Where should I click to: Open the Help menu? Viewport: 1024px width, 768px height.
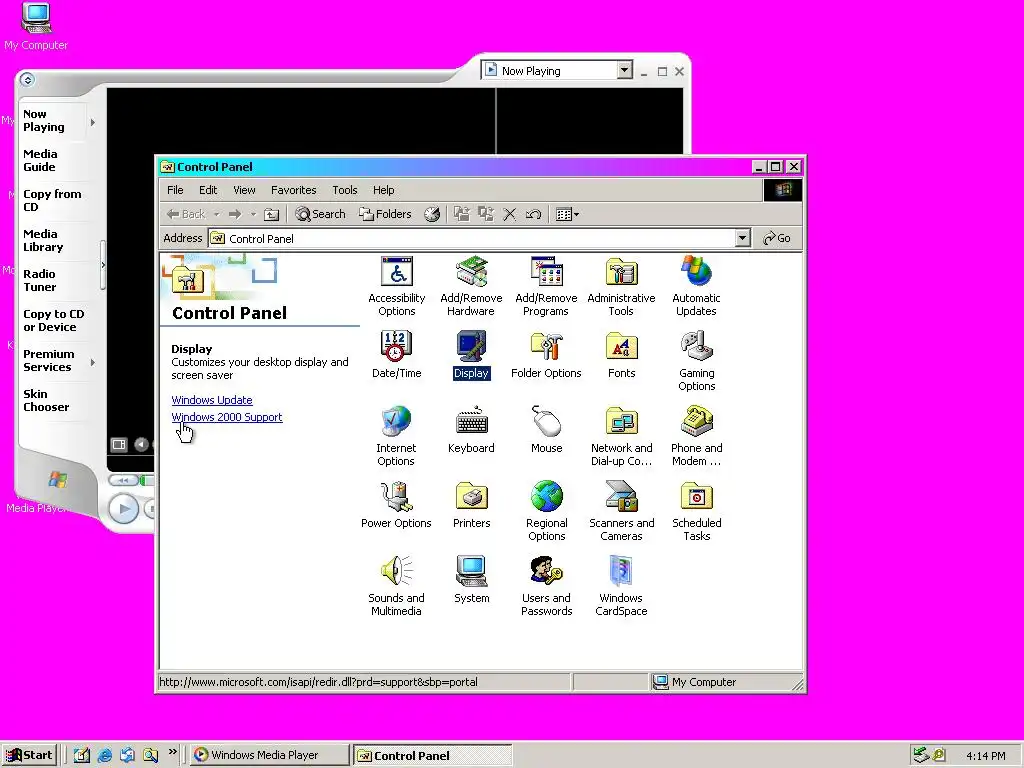pos(383,190)
